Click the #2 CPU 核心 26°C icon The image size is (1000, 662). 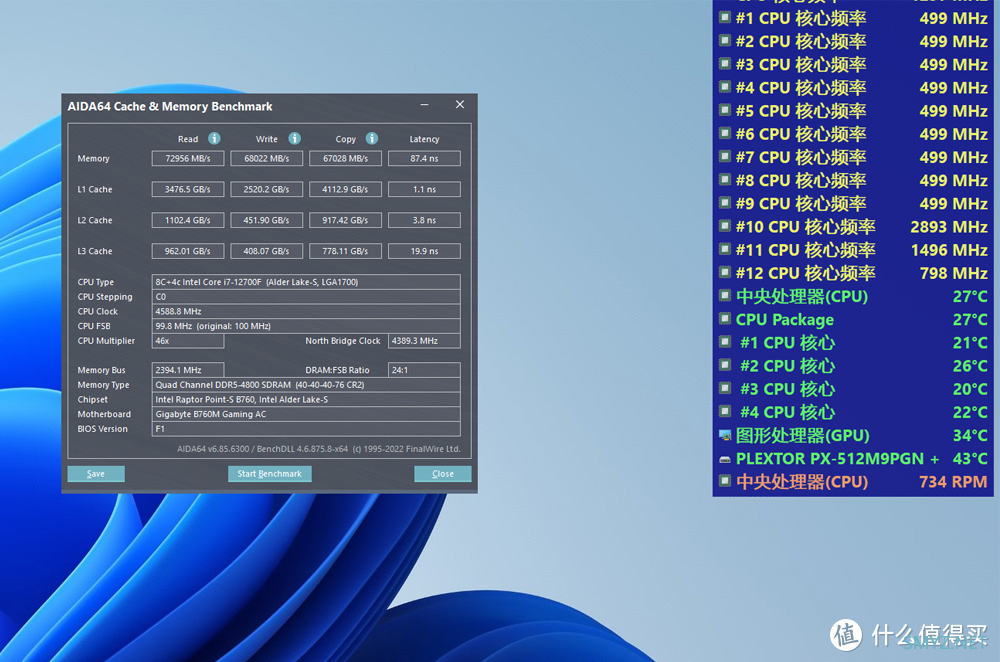(x=724, y=365)
